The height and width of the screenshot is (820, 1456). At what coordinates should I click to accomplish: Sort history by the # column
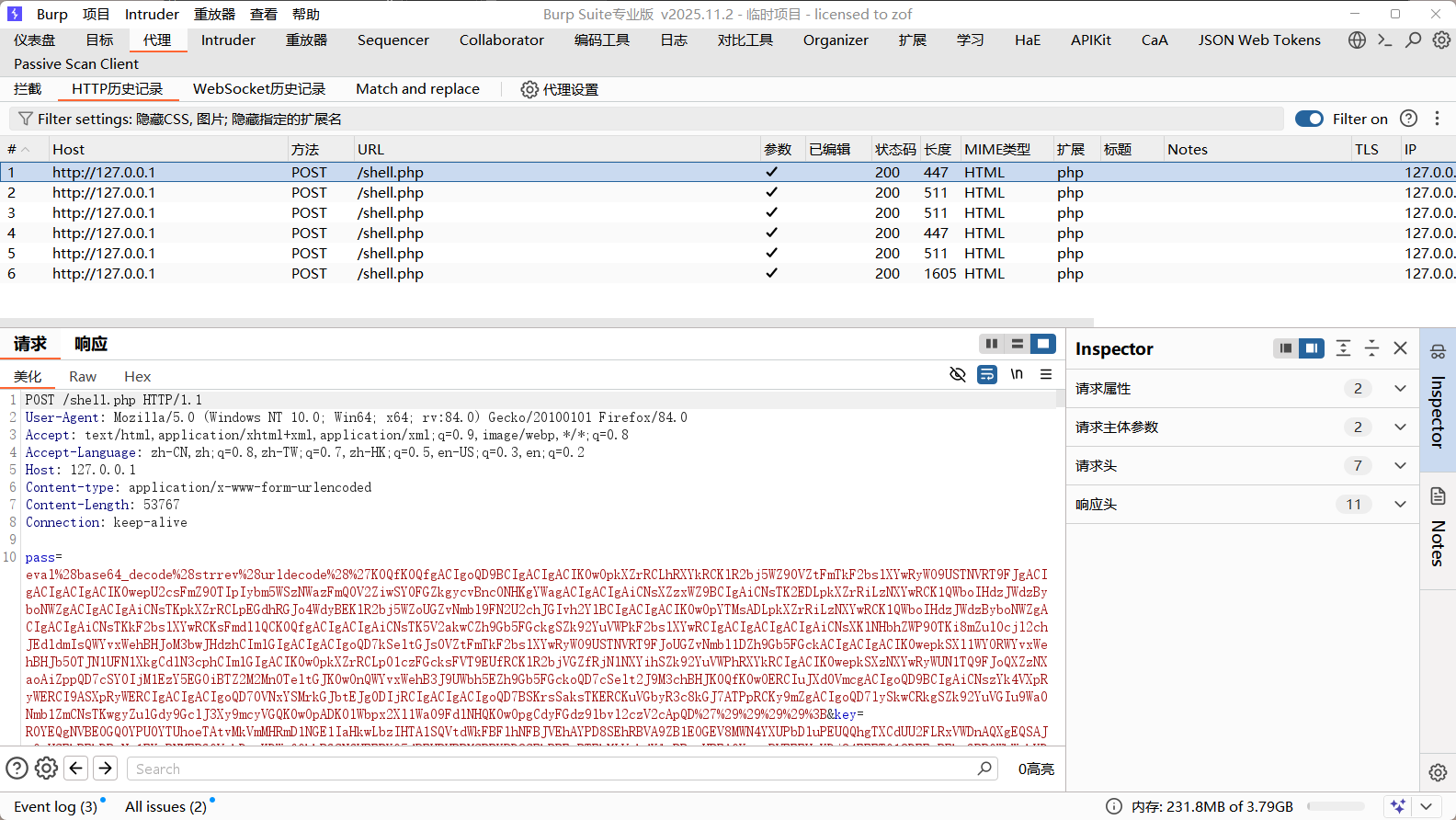click(x=23, y=149)
